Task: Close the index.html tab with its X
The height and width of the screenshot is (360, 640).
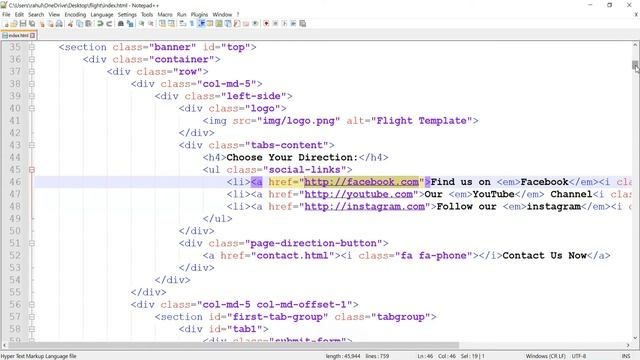Action: pos(32,36)
